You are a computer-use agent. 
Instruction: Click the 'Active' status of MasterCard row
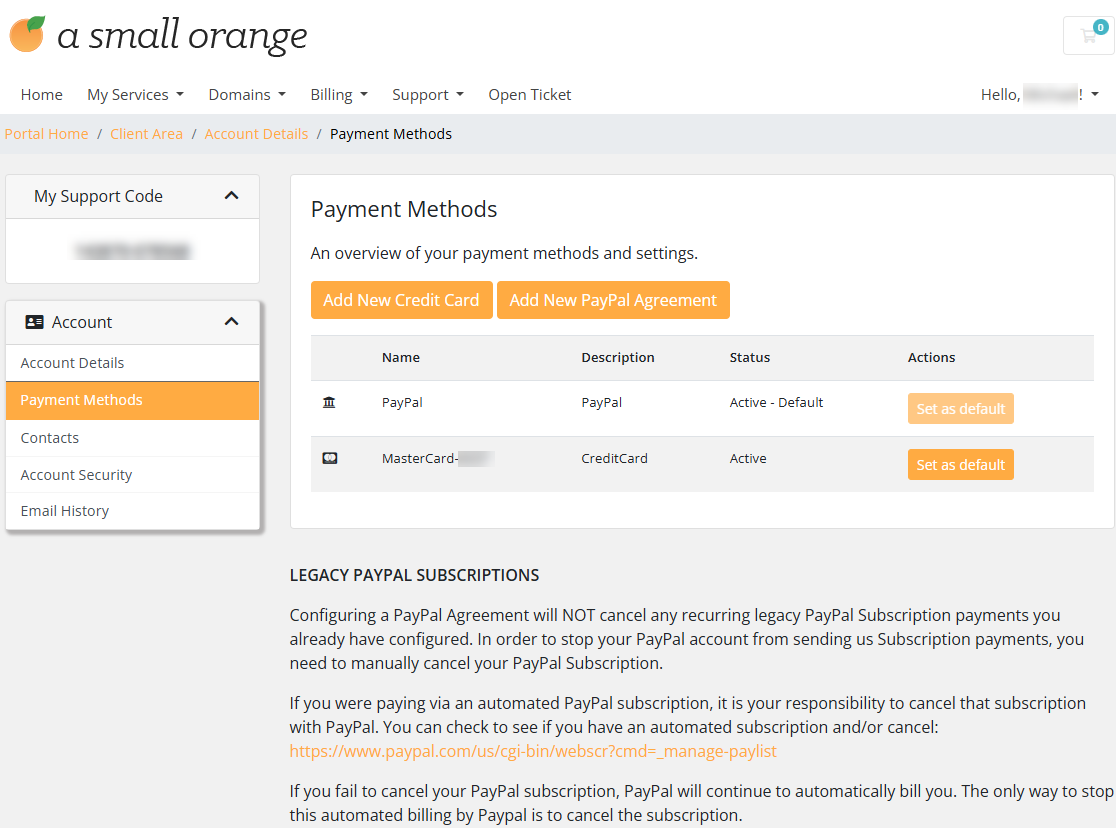[748, 458]
